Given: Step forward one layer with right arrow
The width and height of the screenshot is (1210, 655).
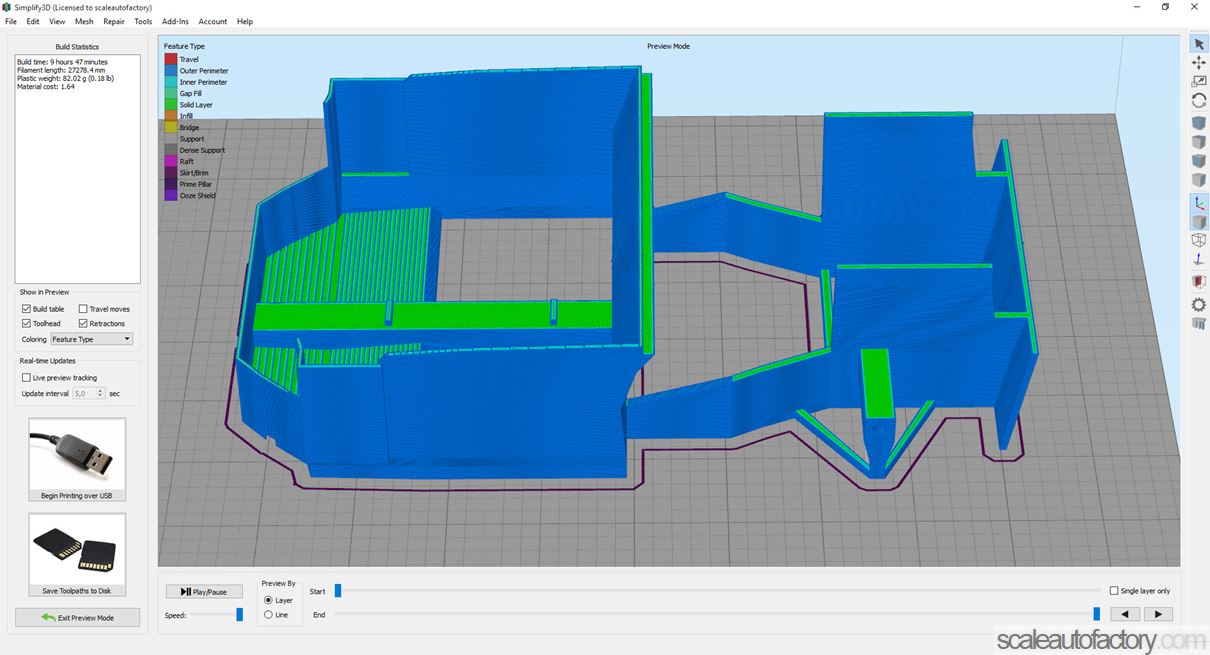Looking at the screenshot, I should click(1158, 614).
